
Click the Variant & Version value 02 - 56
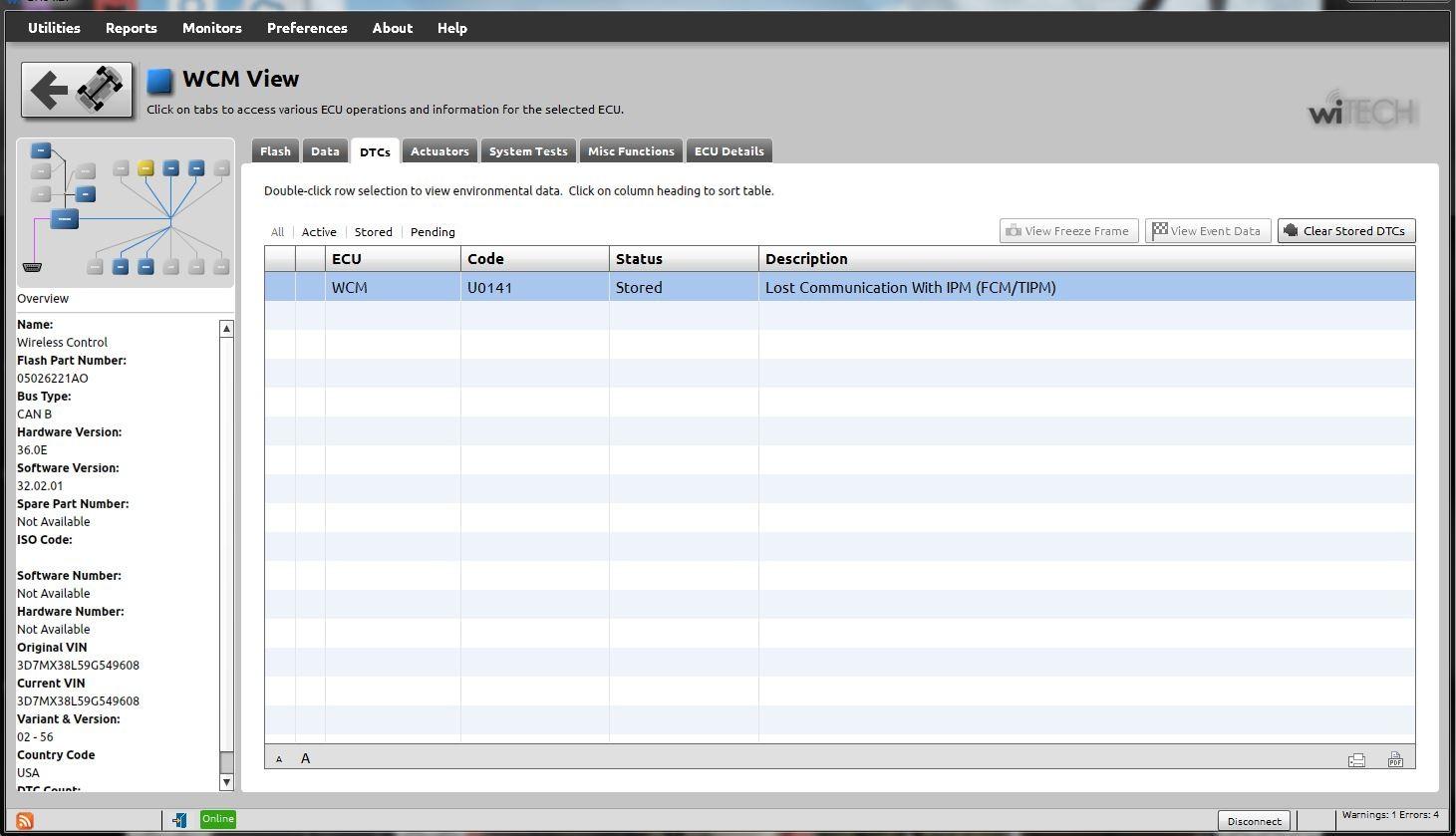pyautogui.click(x=35, y=737)
